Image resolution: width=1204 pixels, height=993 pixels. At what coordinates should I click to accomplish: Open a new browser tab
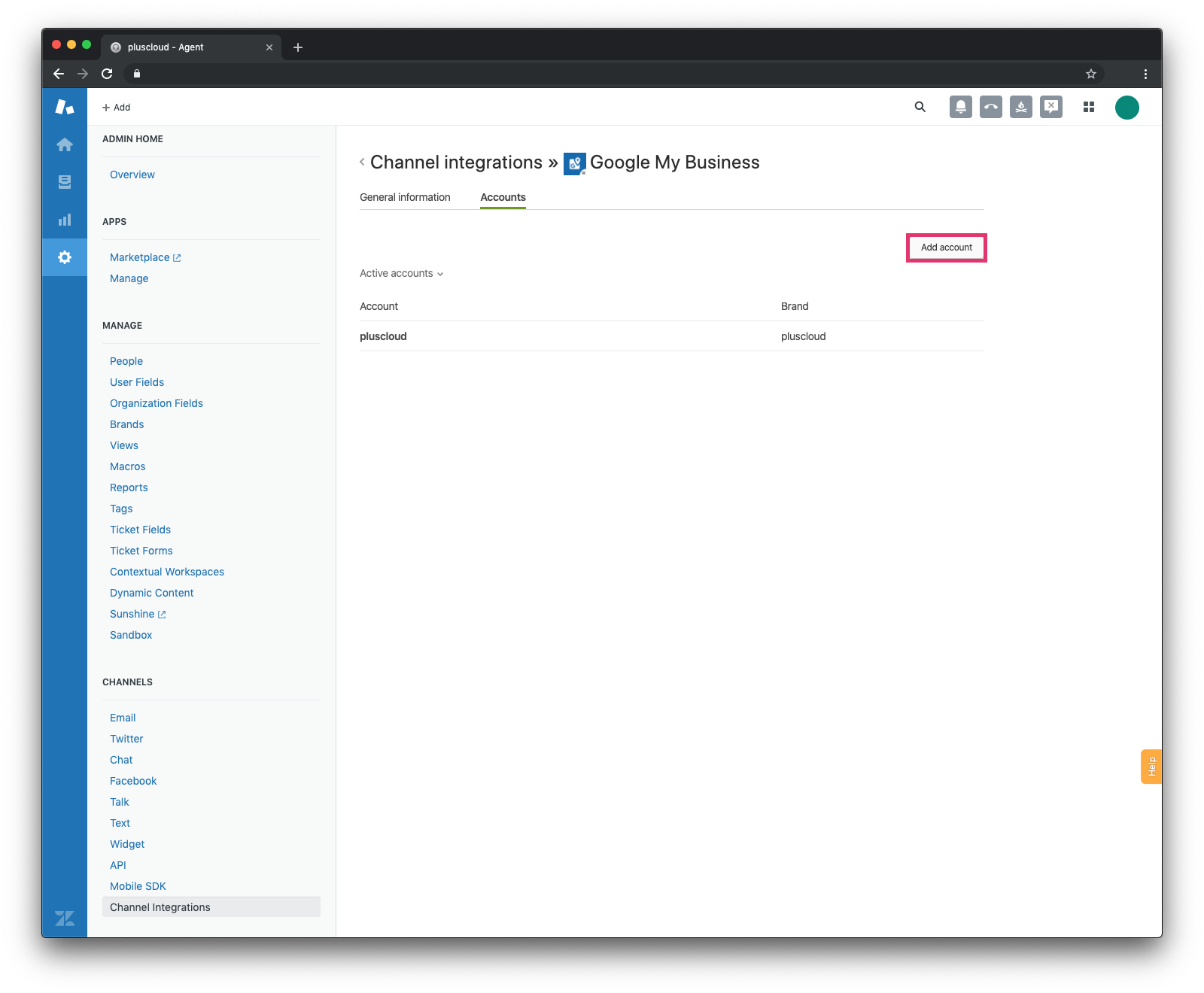(298, 47)
